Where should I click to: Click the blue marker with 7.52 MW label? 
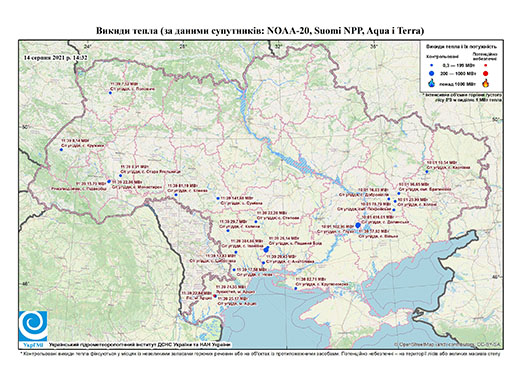click(x=110, y=93)
